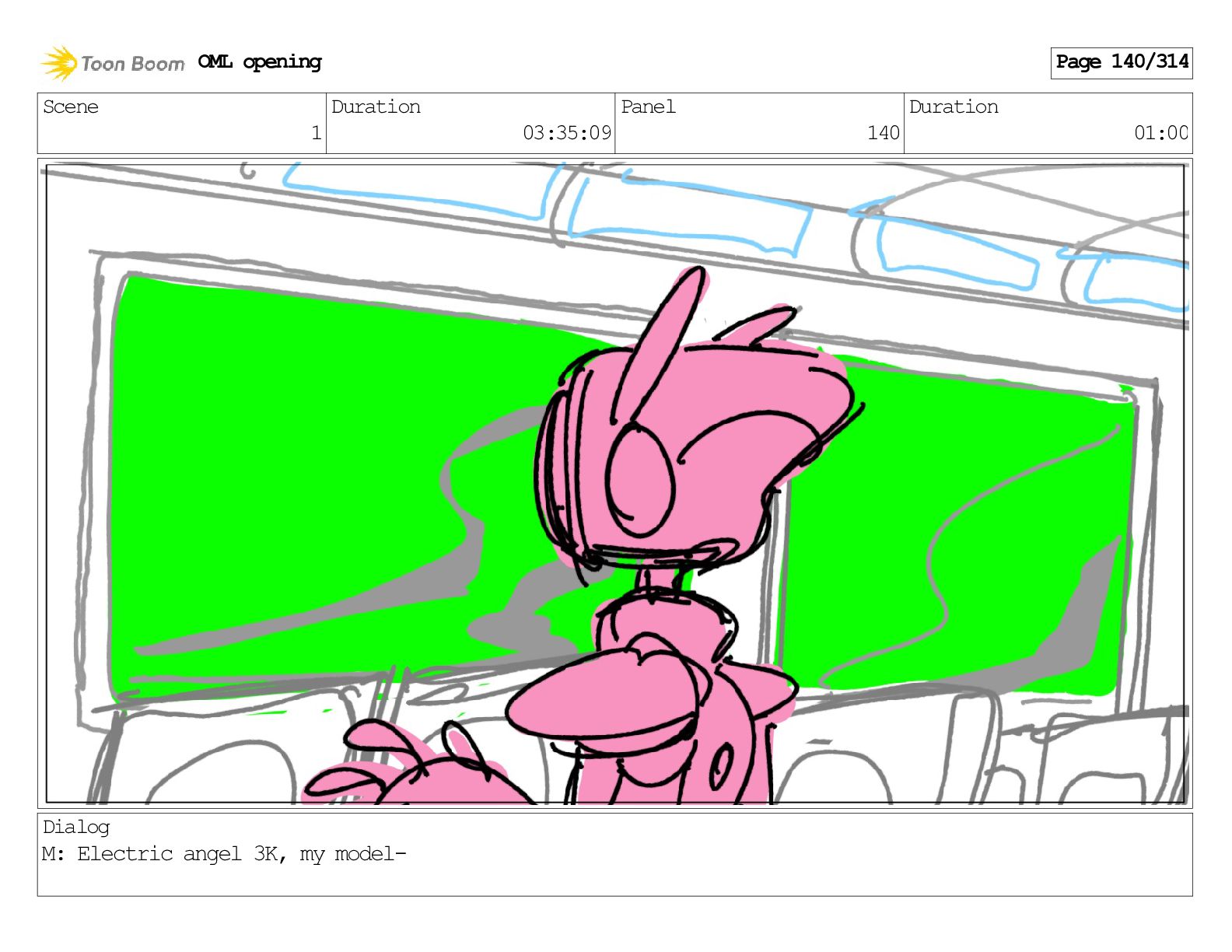This screenshot has width=1232, height=952.
Task: Click the storyboard panel drawing thumbnail
Action: coord(615,483)
